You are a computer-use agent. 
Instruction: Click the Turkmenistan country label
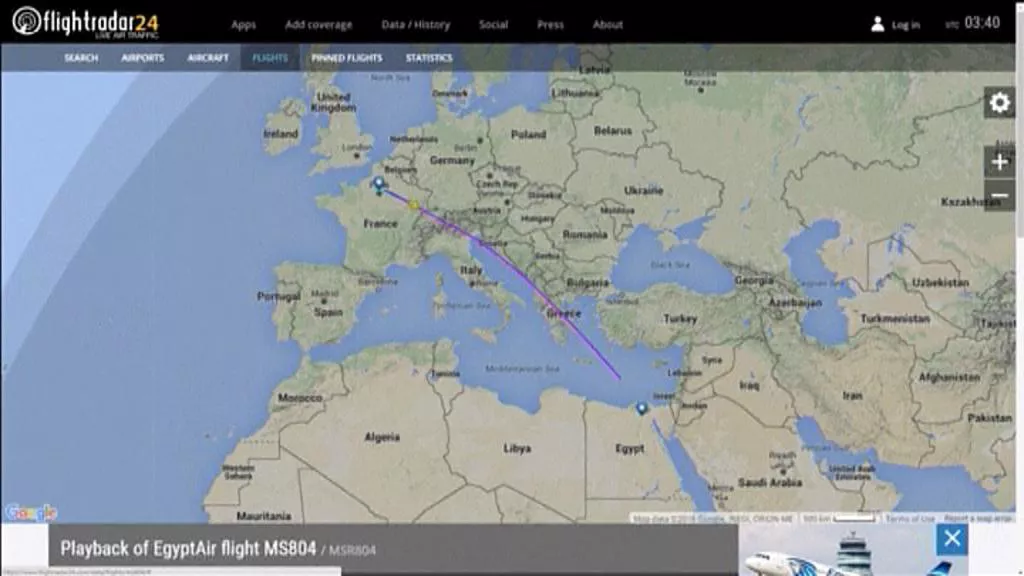click(x=895, y=319)
